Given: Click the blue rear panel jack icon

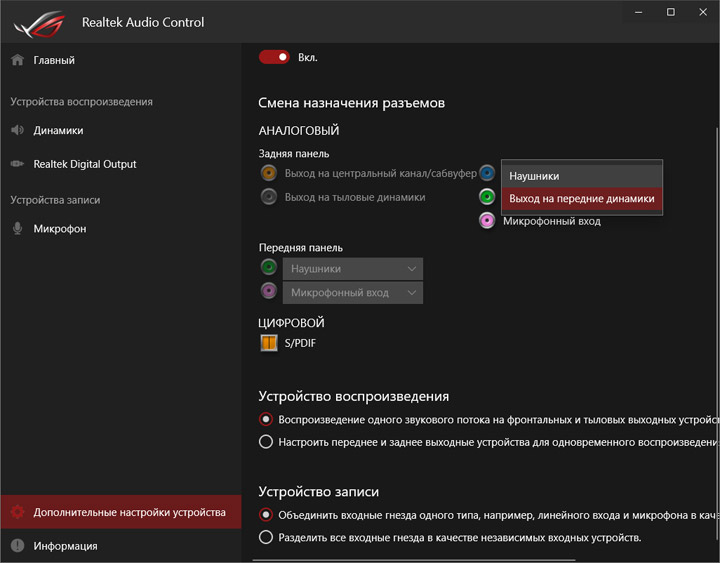Looking at the screenshot, I should [487, 173].
